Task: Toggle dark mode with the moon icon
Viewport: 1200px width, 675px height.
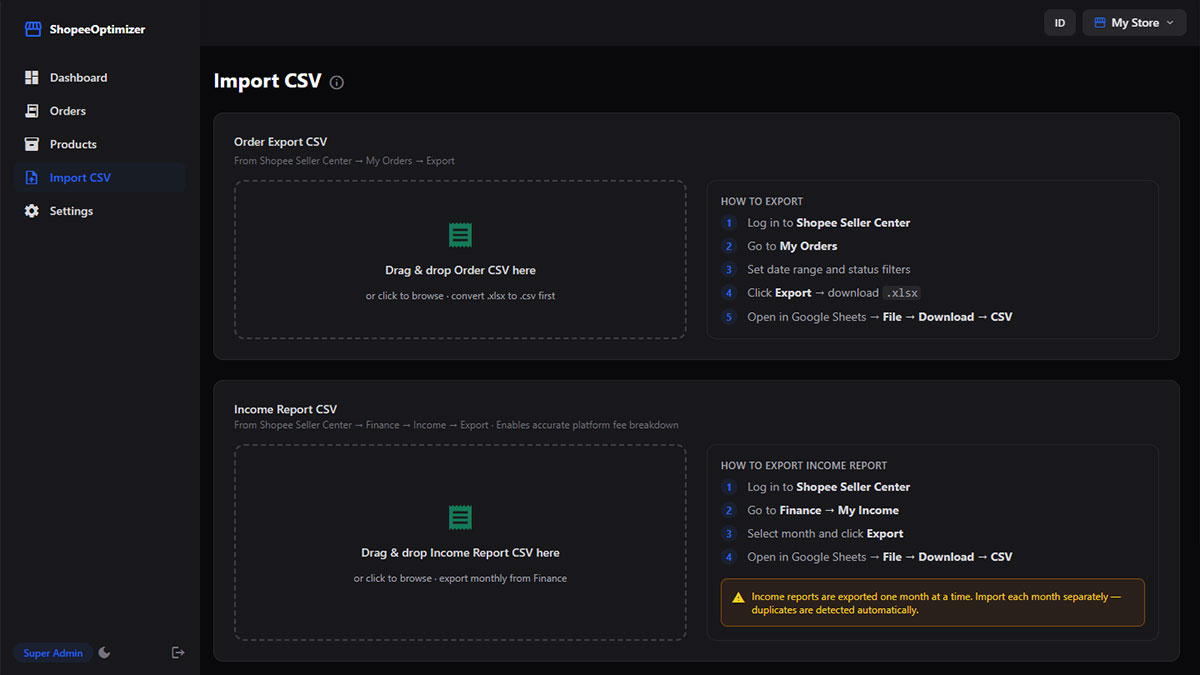Action: (104, 653)
